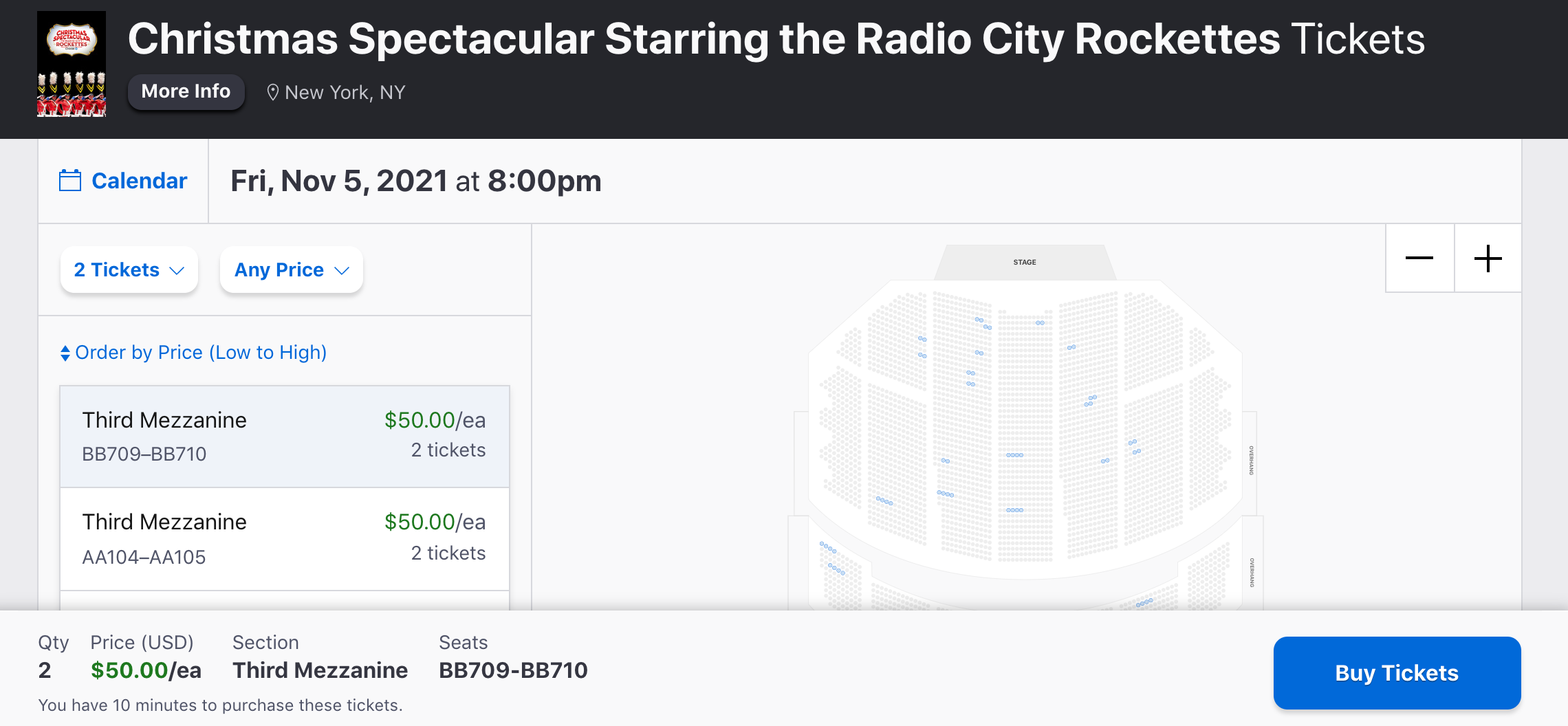This screenshot has height=726, width=1568.
Task: Expand the 2 Tickets quantity dropdown
Action: 129,269
